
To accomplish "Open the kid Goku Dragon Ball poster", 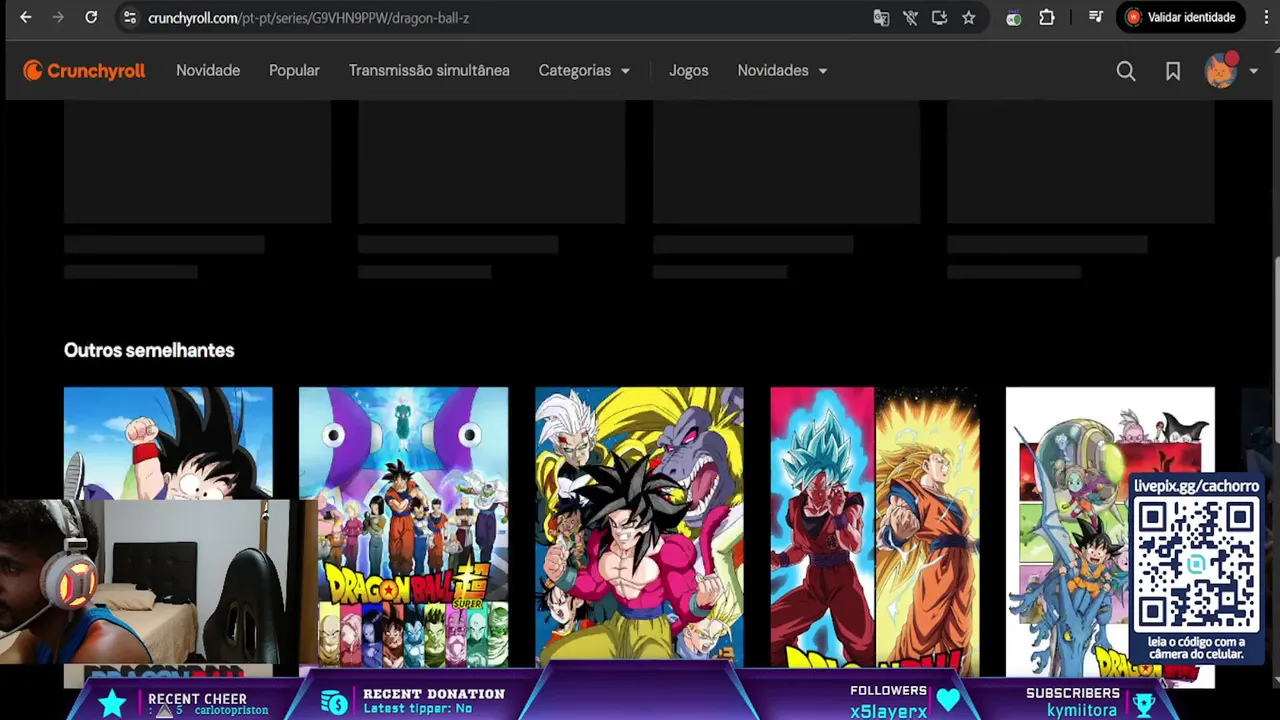I will click(x=168, y=442).
